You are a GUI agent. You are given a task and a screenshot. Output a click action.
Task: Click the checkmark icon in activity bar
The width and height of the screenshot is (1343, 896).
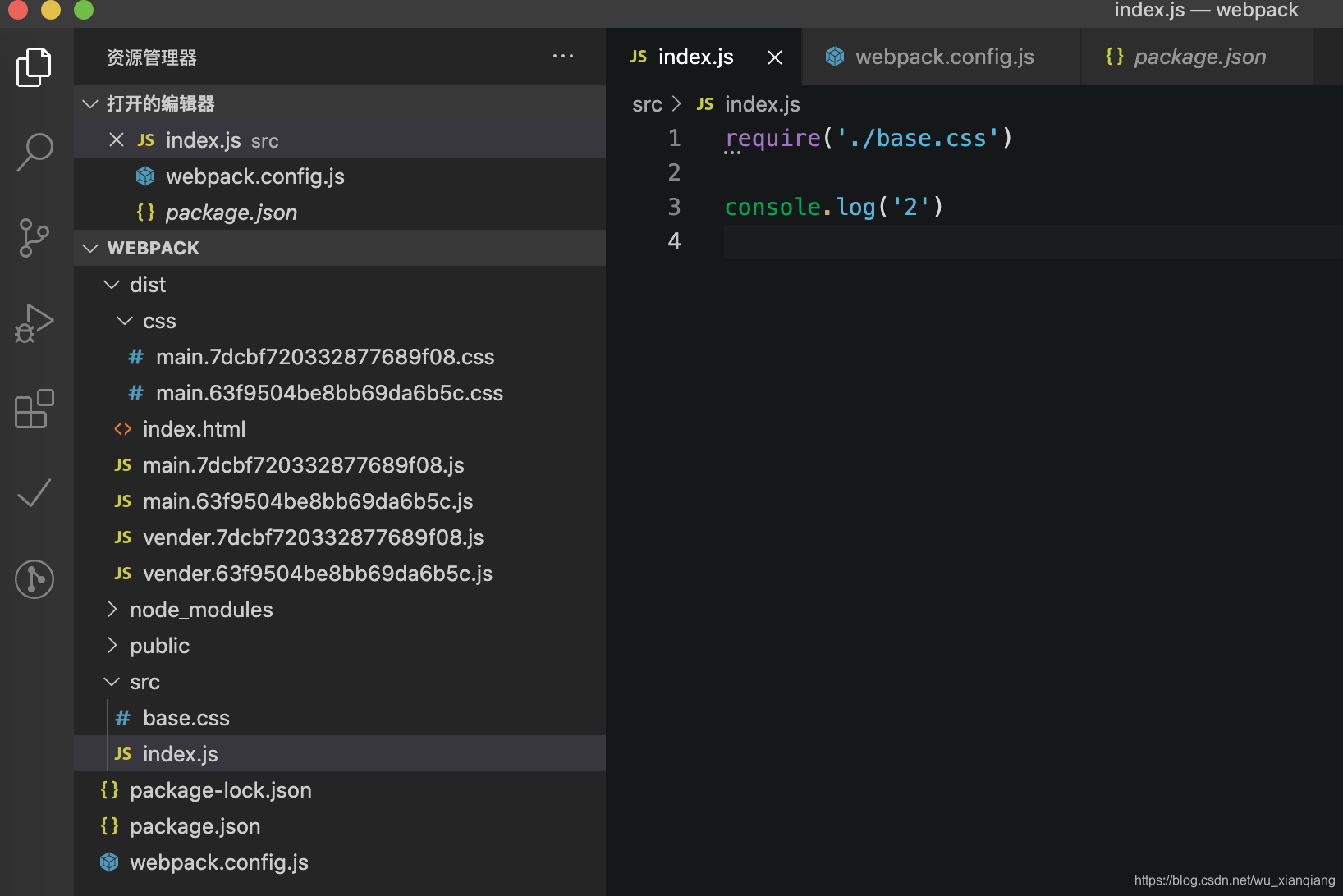click(34, 493)
